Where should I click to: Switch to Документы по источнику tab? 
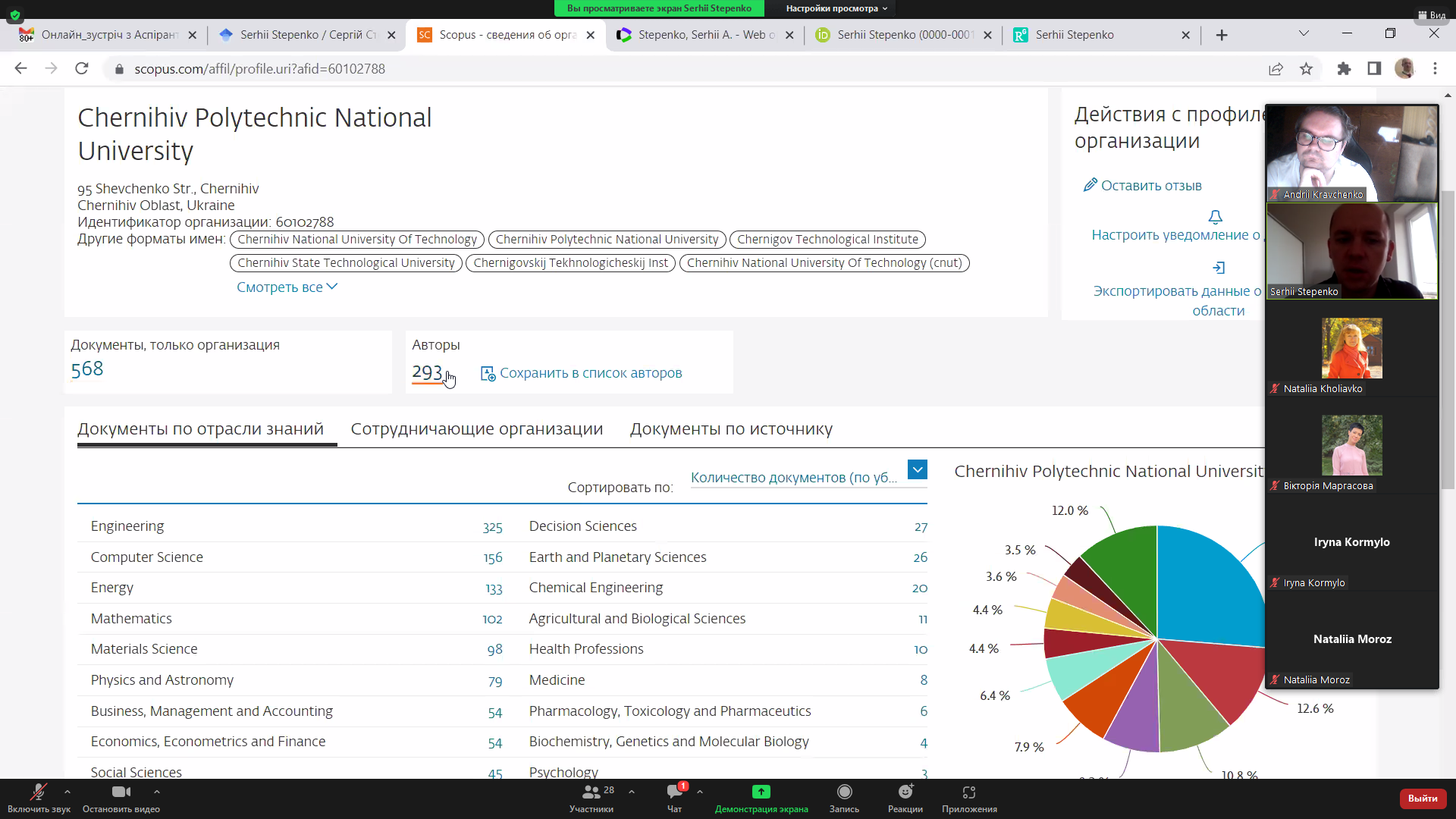[x=731, y=429]
